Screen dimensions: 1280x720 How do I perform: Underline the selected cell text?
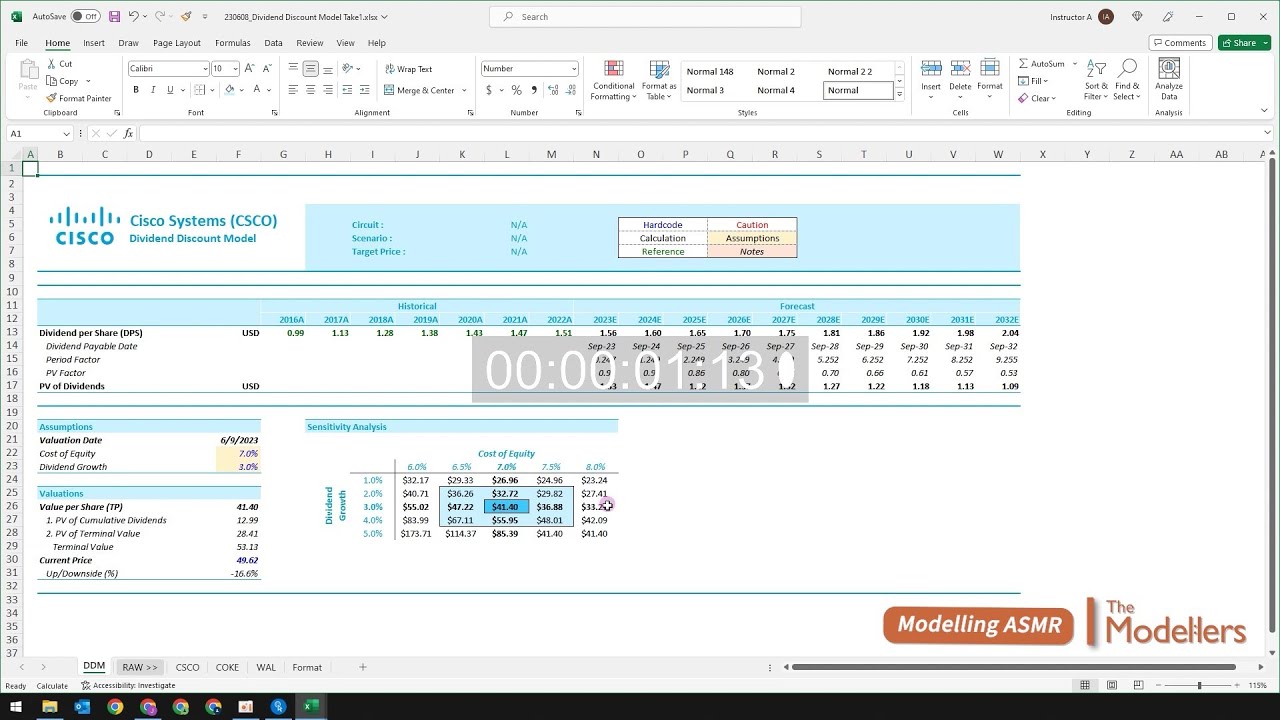click(x=169, y=90)
